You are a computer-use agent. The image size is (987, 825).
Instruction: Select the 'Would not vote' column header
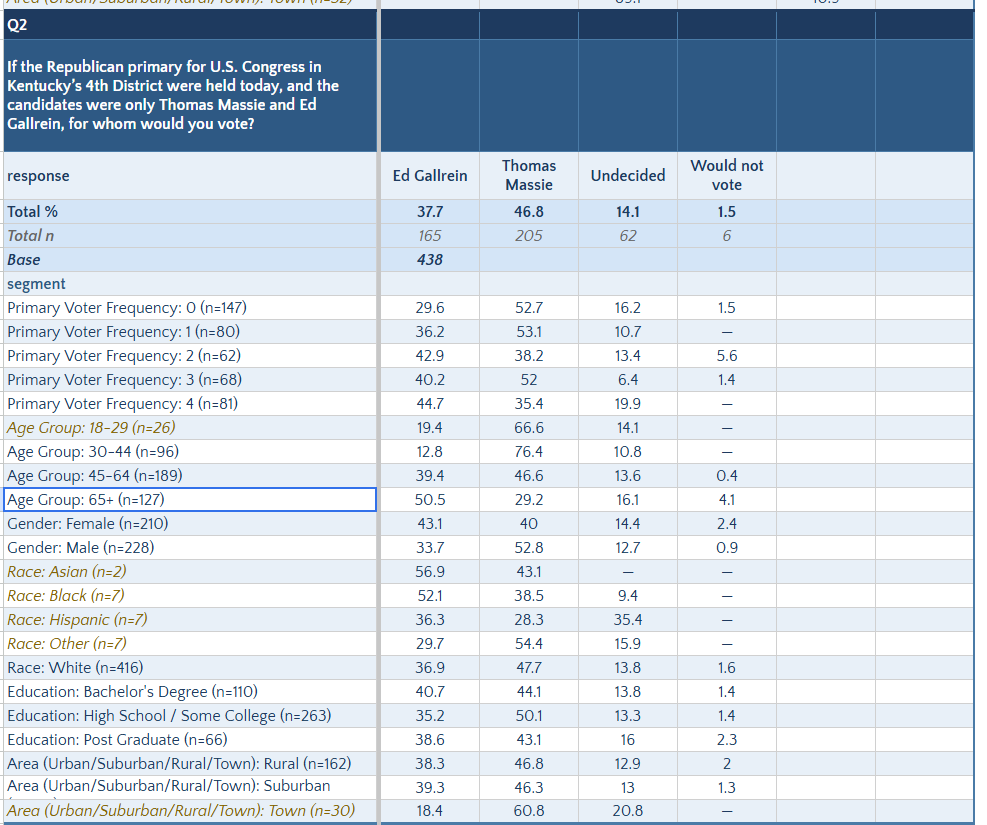pos(726,176)
